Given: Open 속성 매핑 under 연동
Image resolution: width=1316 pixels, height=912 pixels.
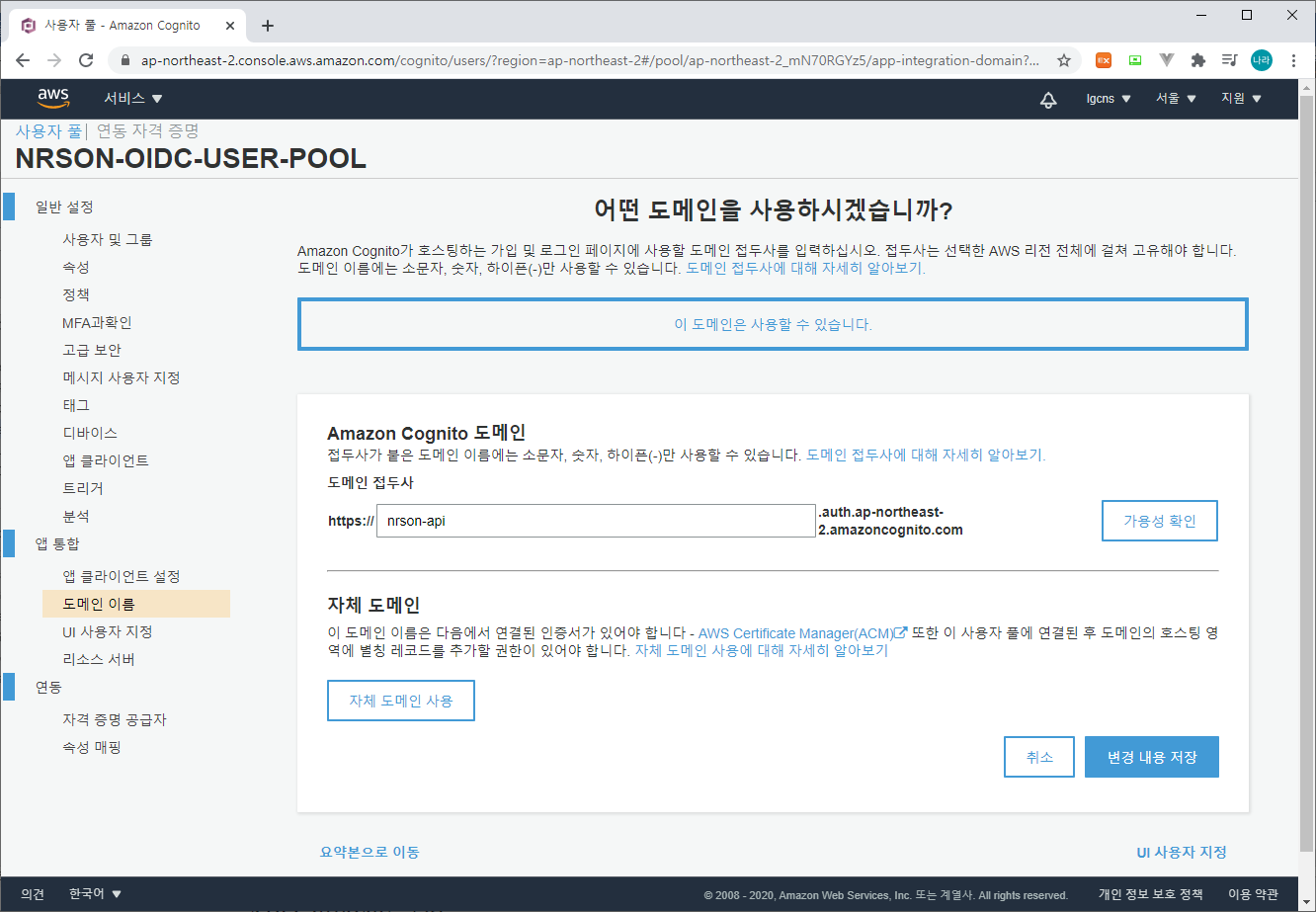Looking at the screenshot, I should [x=92, y=747].
